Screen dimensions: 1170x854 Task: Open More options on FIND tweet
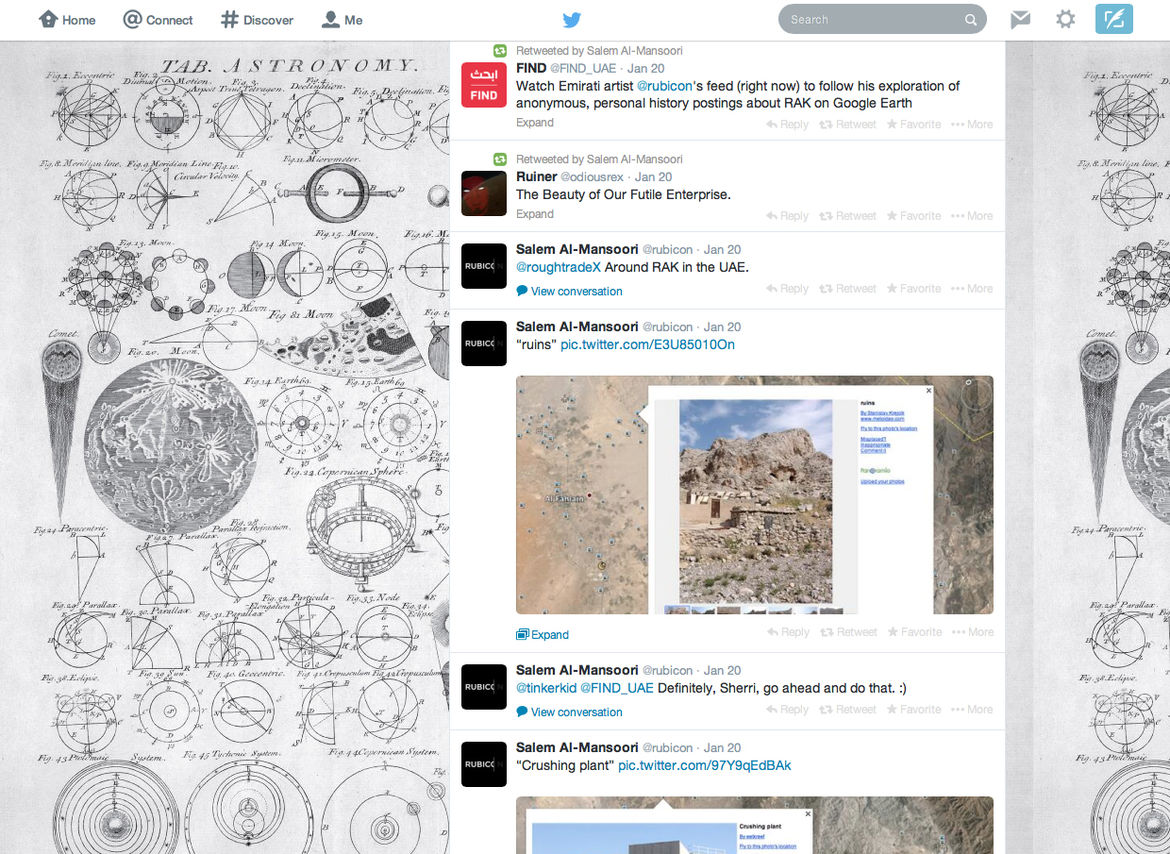point(972,125)
